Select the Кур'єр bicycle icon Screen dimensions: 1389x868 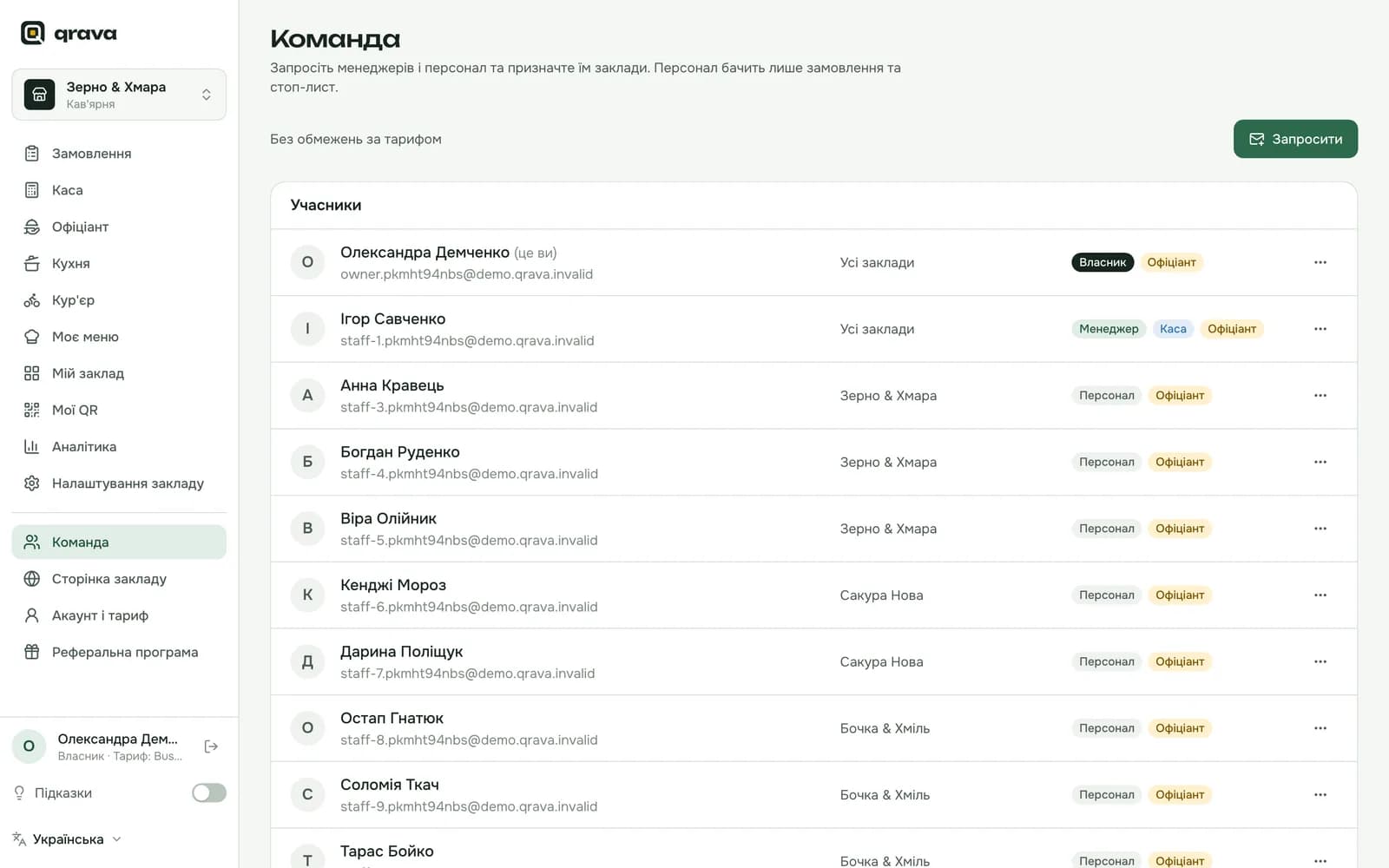[32, 300]
